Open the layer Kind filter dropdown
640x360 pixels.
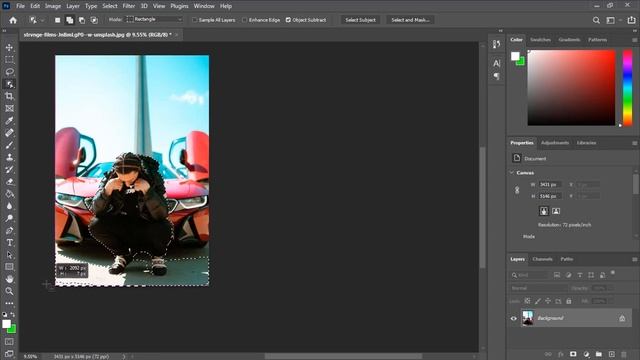(529, 276)
